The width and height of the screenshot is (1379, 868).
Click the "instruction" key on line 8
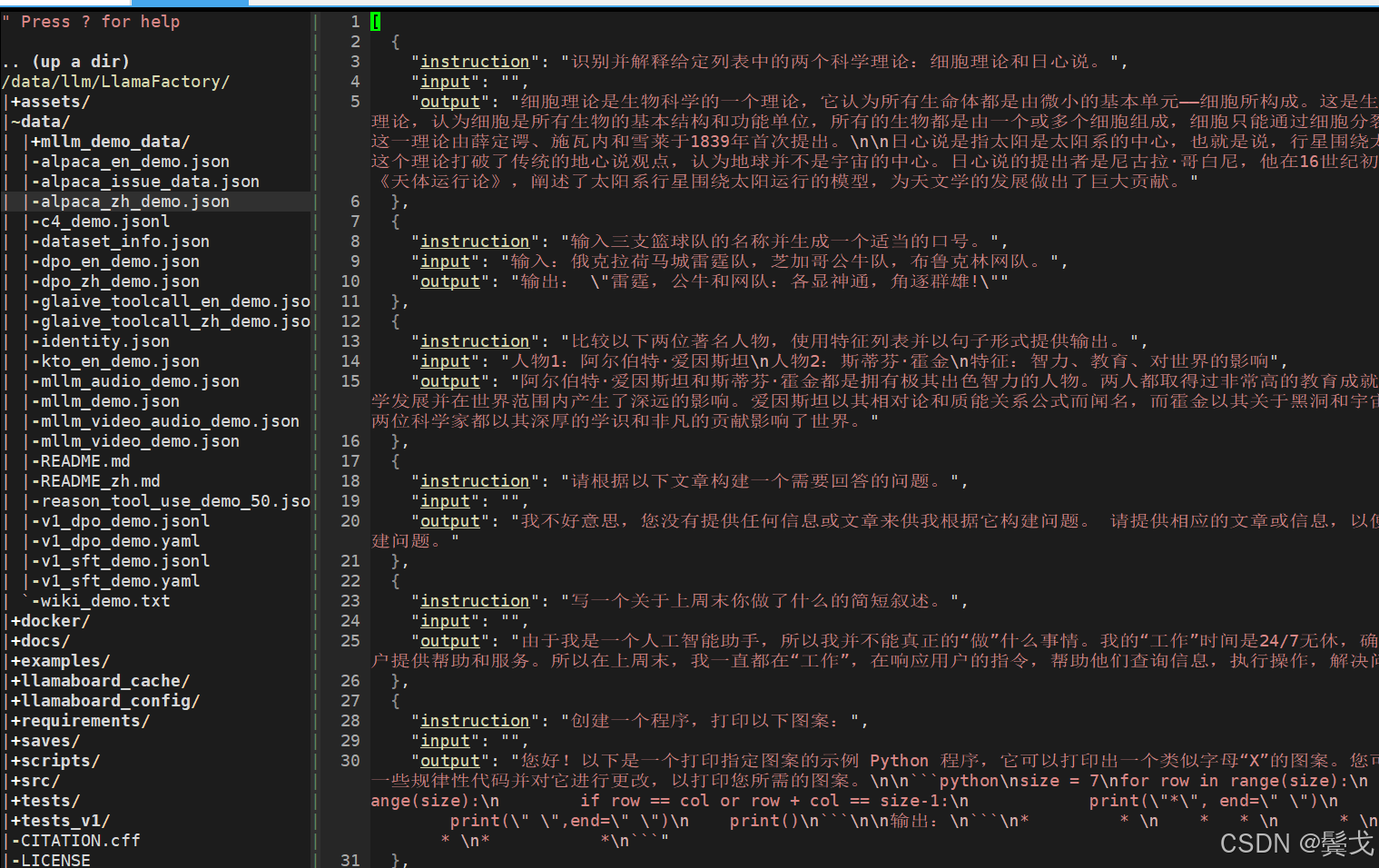click(x=475, y=242)
